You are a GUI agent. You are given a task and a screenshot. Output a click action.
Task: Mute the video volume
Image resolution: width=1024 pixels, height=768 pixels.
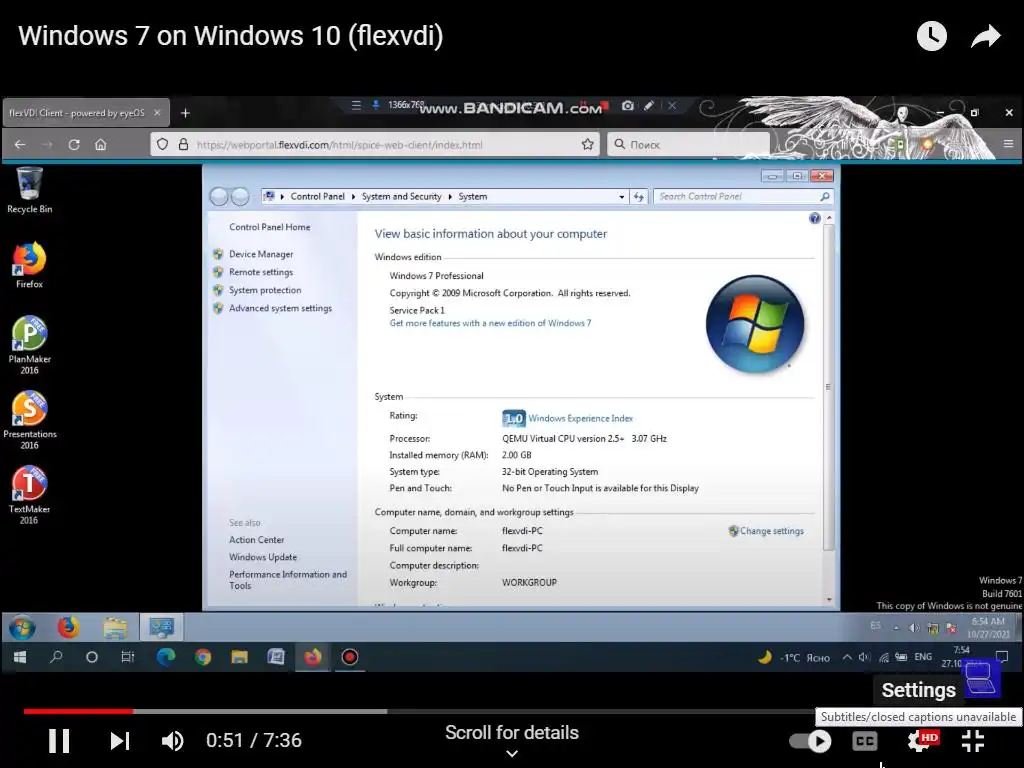172,741
